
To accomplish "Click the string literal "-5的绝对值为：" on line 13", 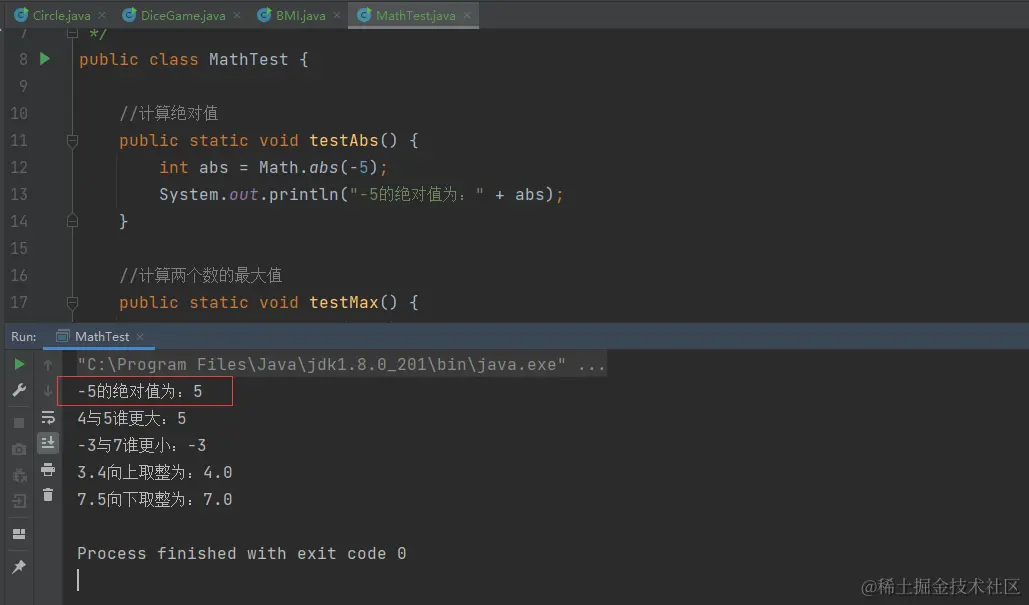I will pyautogui.click(x=416, y=194).
